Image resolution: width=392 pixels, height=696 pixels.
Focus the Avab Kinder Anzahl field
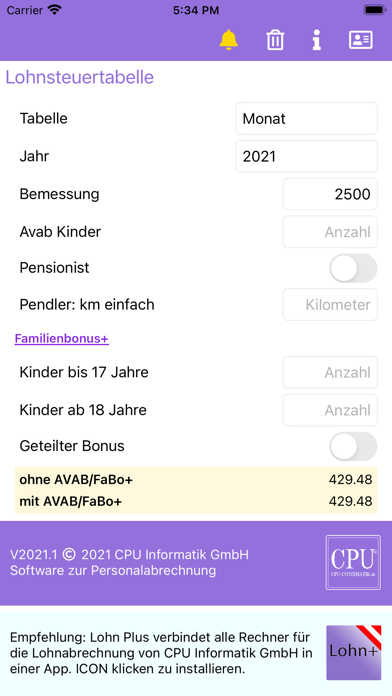(330, 232)
